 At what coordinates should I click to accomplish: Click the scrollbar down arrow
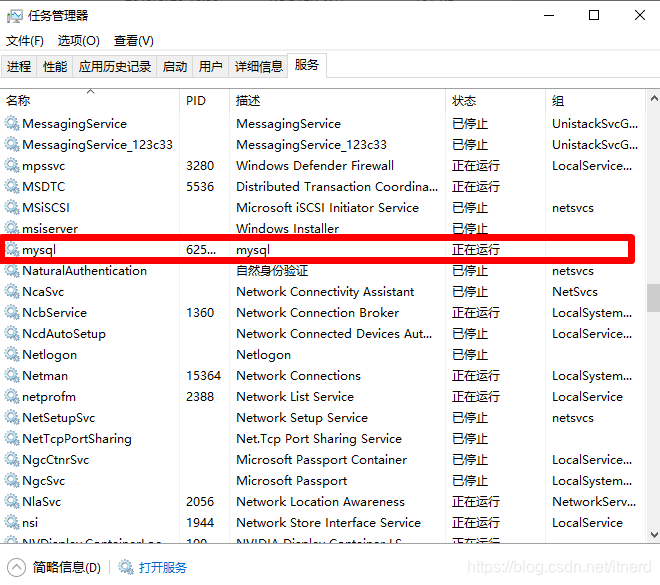pos(654,535)
